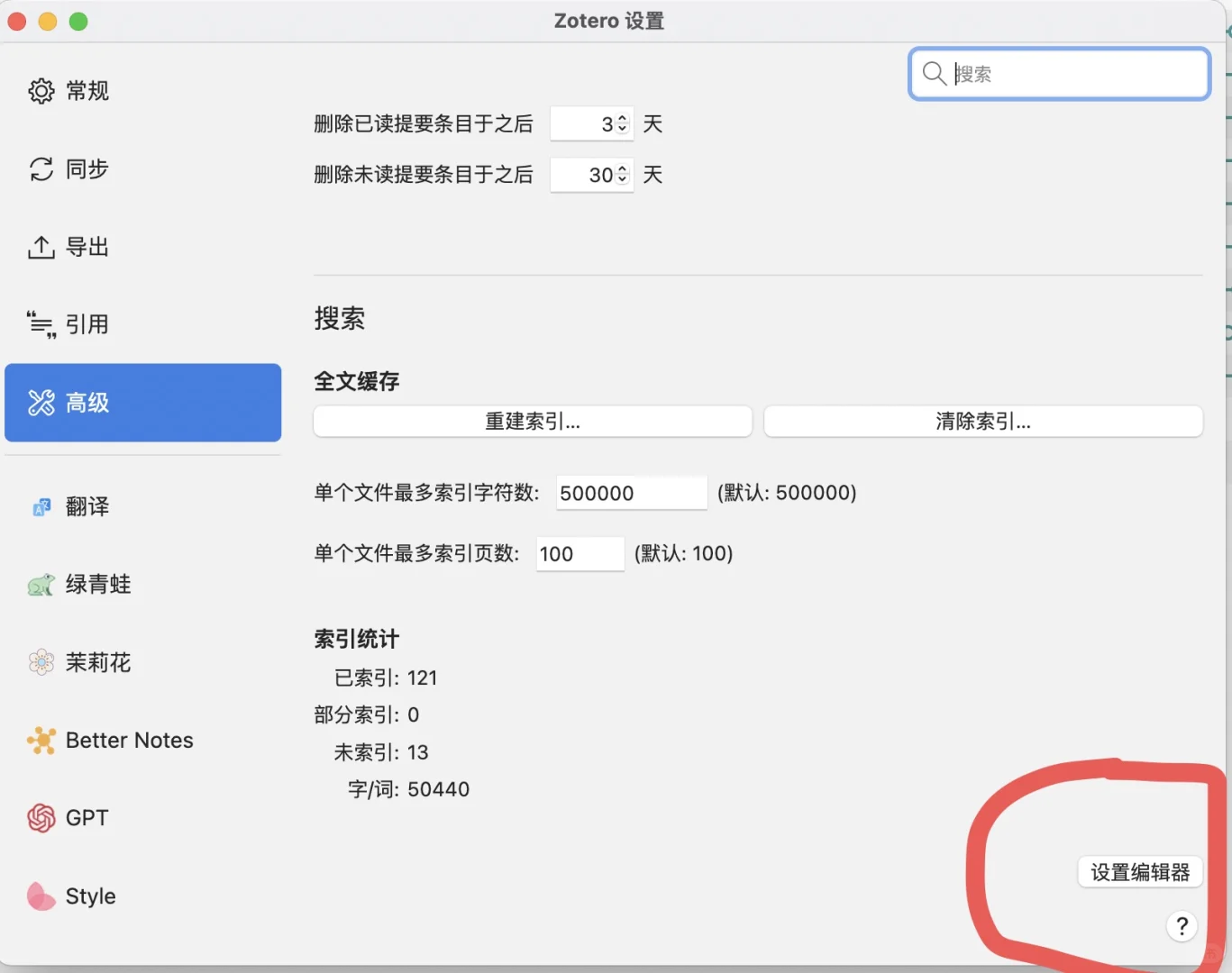Click the scrollbar on the right edge

1227,360
